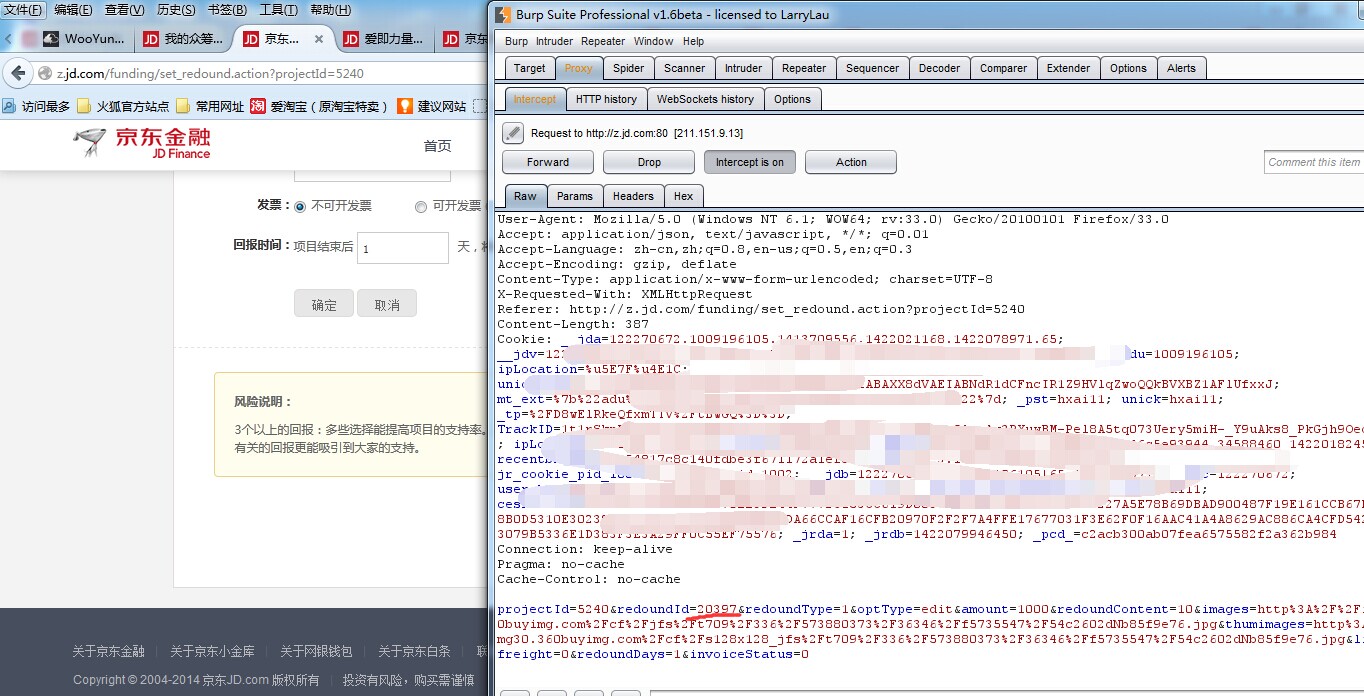Image resolution: width=1364 pixels, height=696 pixels.
Task: Open Burp's Window menu
Action: (653, 41)
